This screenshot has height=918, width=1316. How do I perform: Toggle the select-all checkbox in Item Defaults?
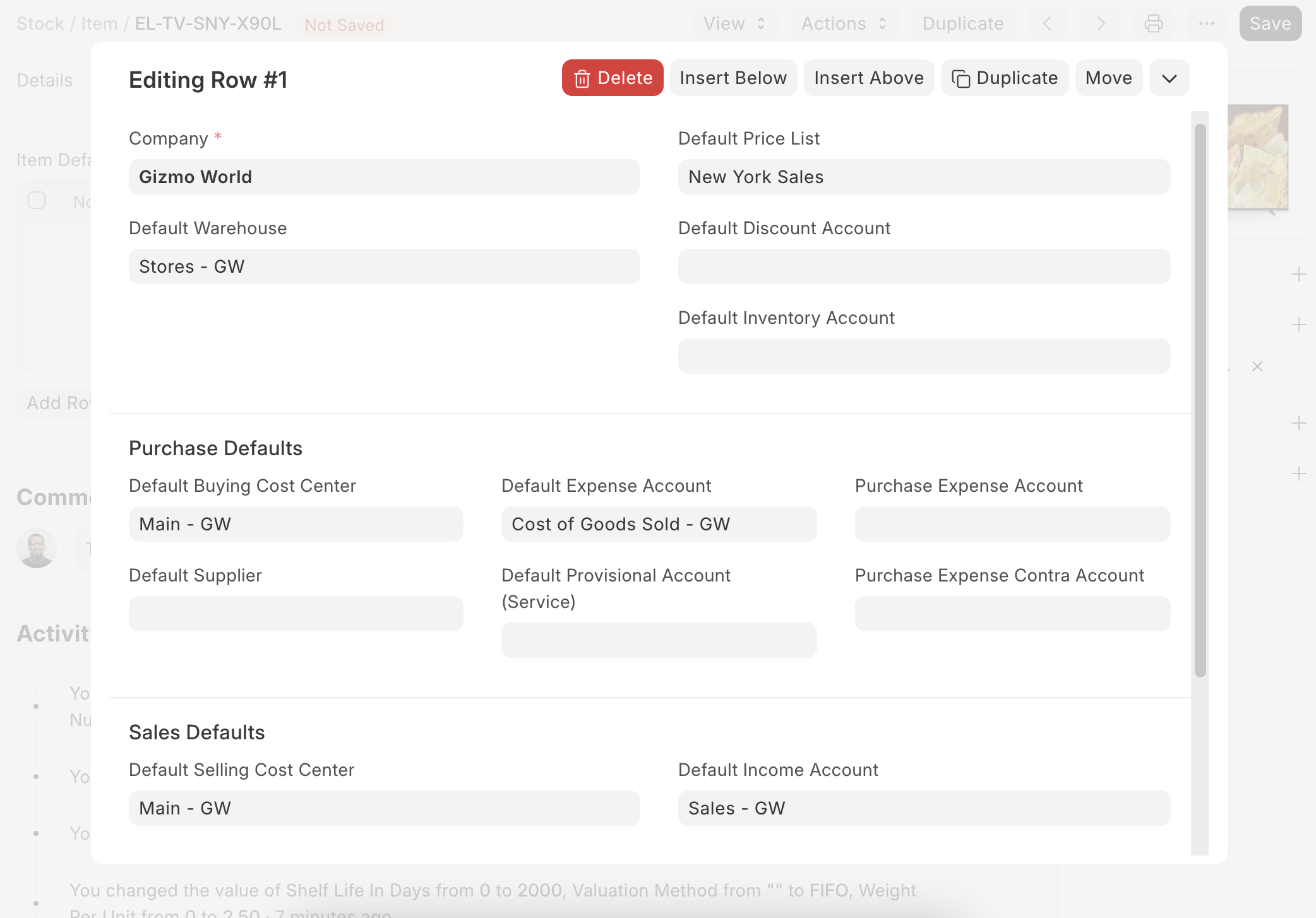pyautogui.click(x=37, y=201)
